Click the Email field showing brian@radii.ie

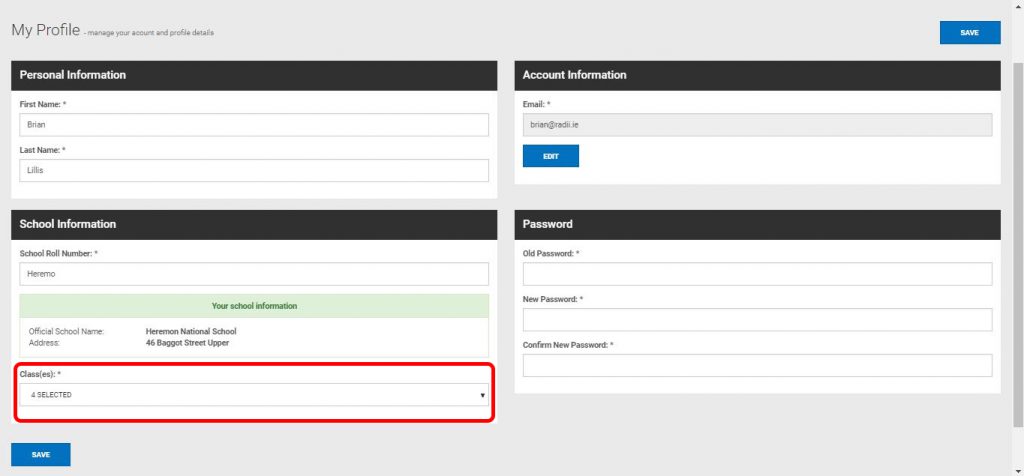coord(757,124)
